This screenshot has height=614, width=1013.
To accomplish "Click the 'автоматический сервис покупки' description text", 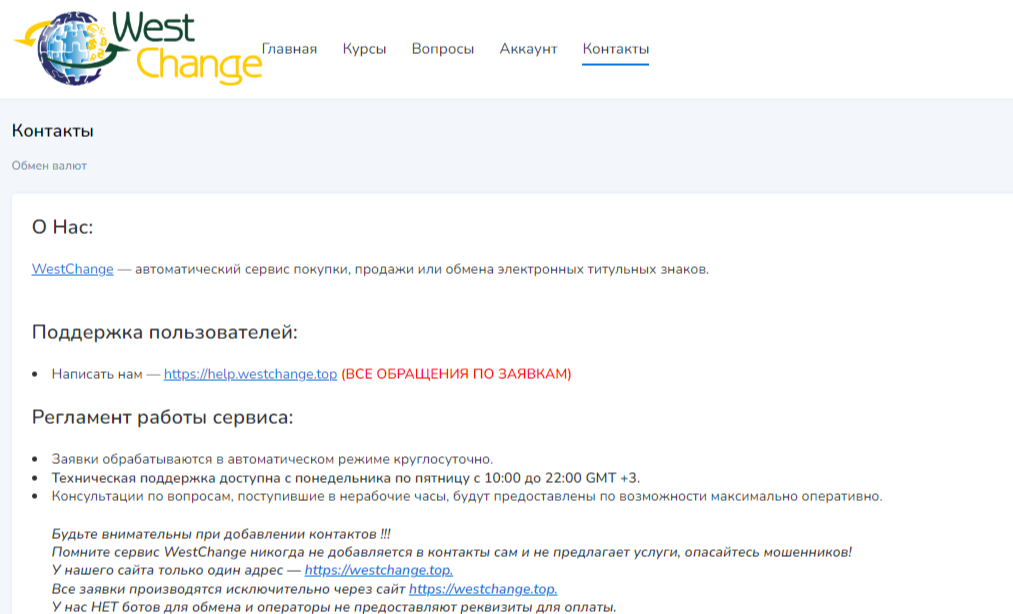I will [422, 269].
